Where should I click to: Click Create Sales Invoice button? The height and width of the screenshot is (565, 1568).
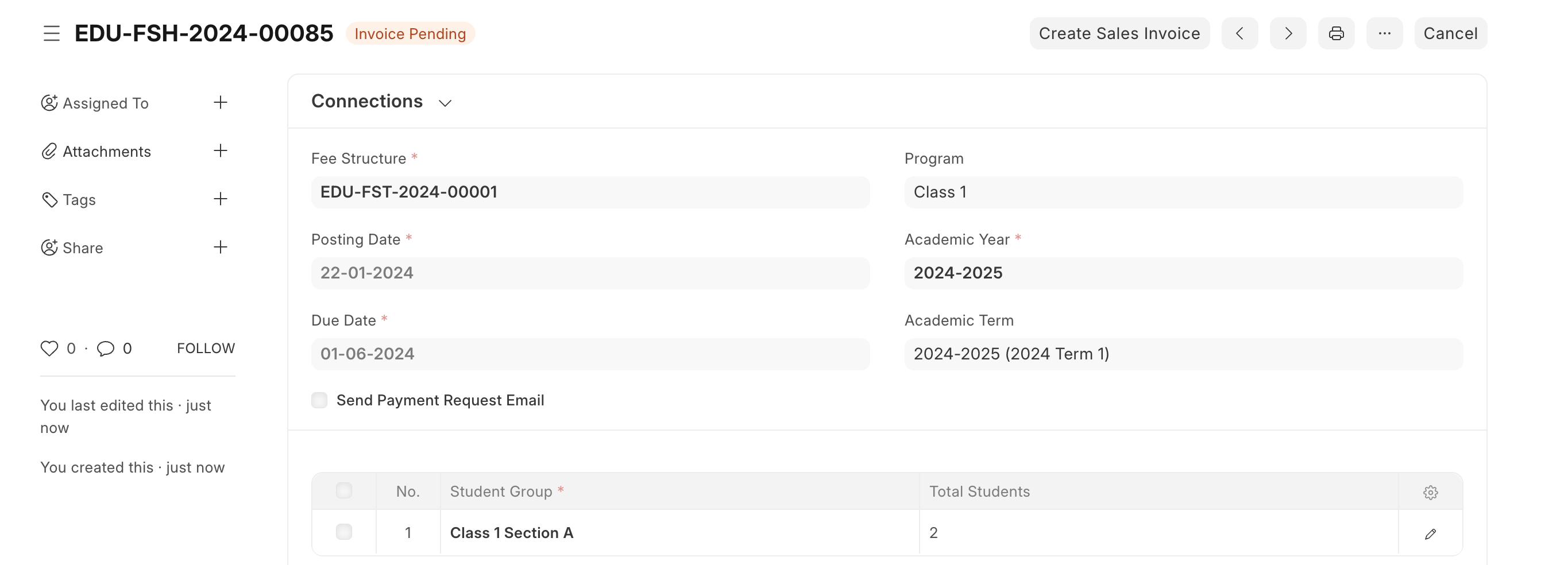1119,33
